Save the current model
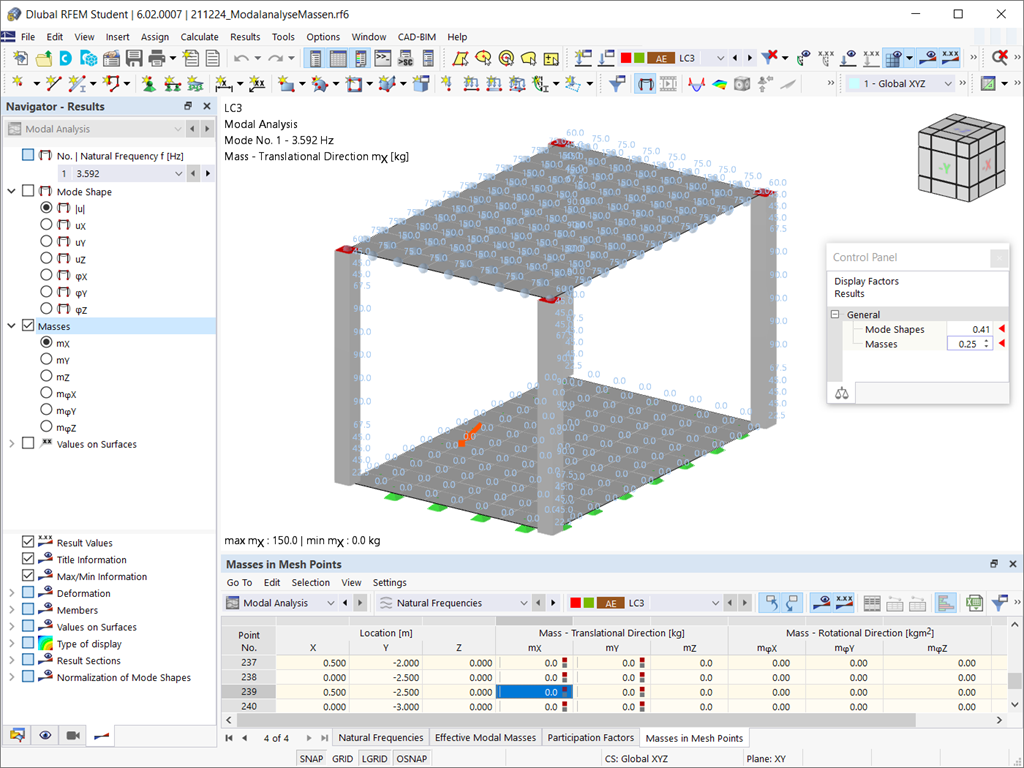Screen dimensions: 1024x768 click(134, 57)
